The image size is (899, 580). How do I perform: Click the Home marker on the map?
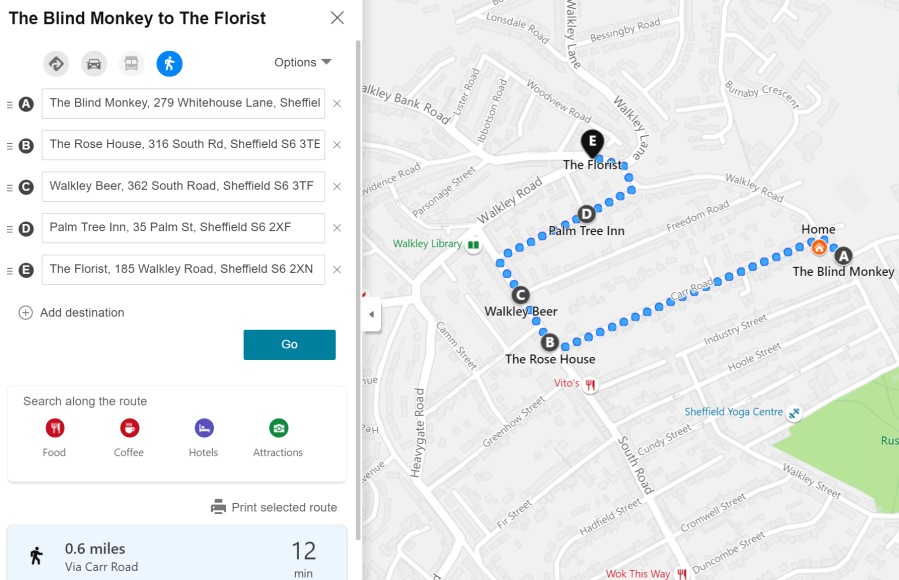(x=819, y=245)
